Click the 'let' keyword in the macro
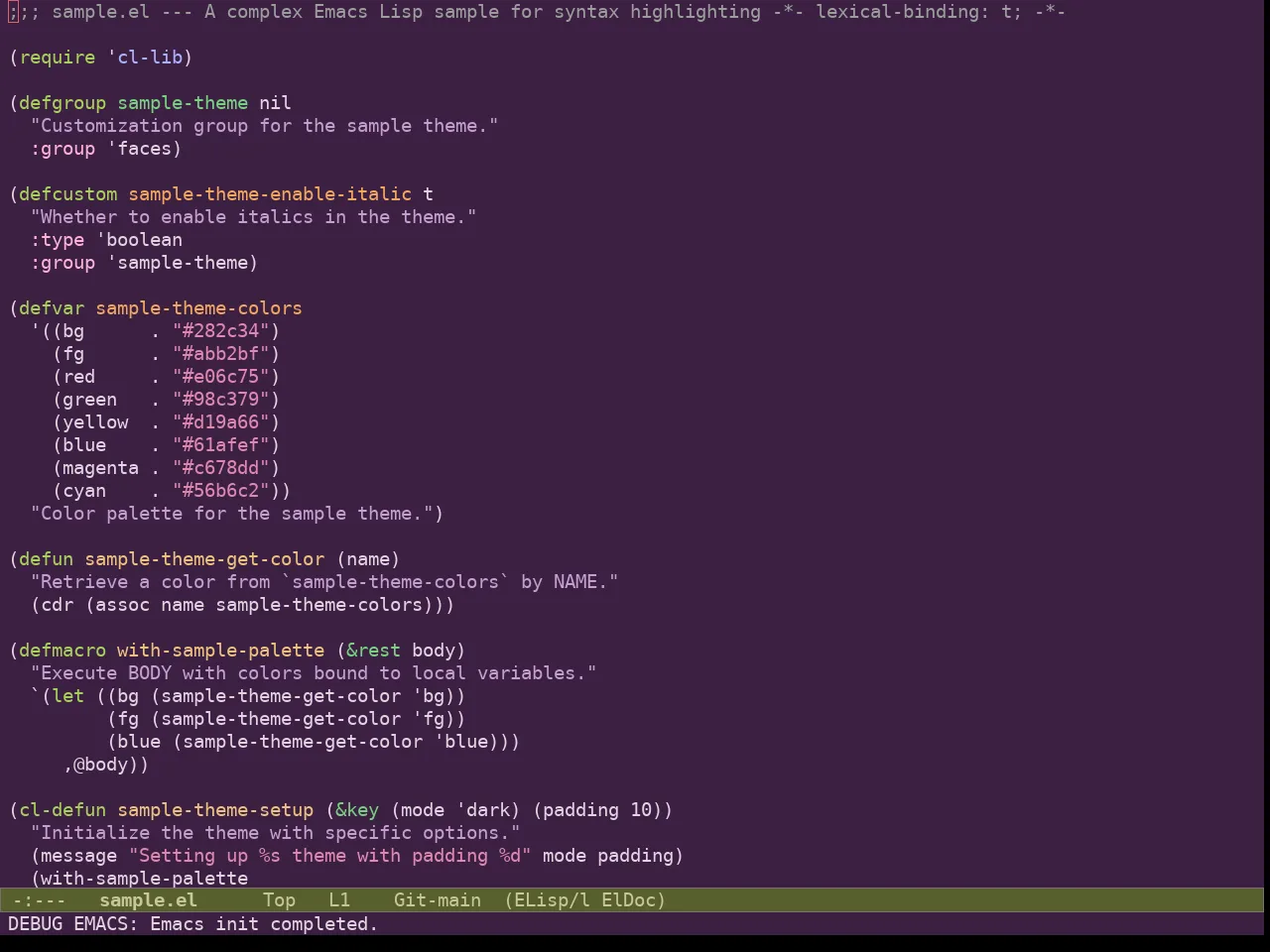The image size is (1270, 952). pos(68,696)
